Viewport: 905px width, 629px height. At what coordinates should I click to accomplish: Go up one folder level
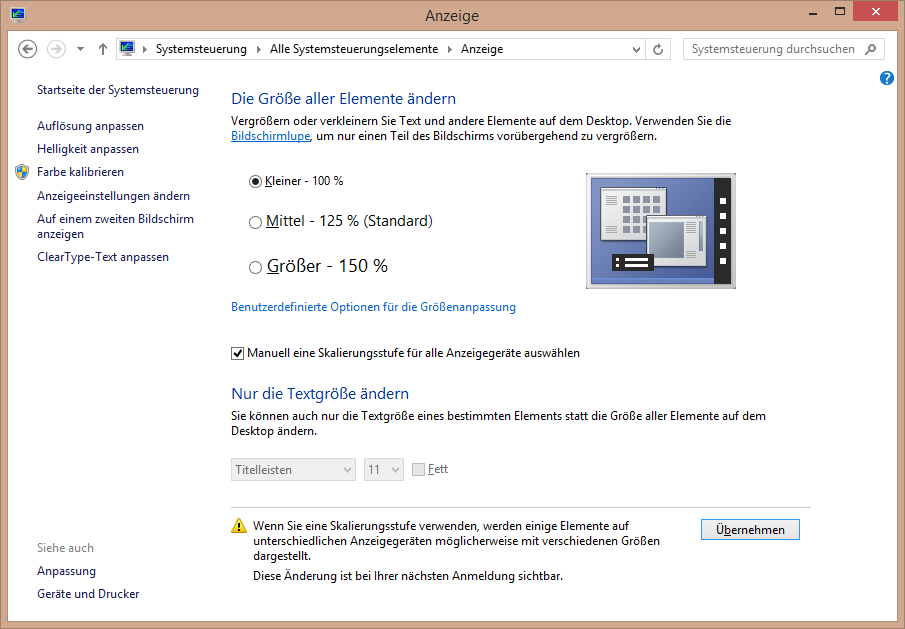[x=103, y=49]
